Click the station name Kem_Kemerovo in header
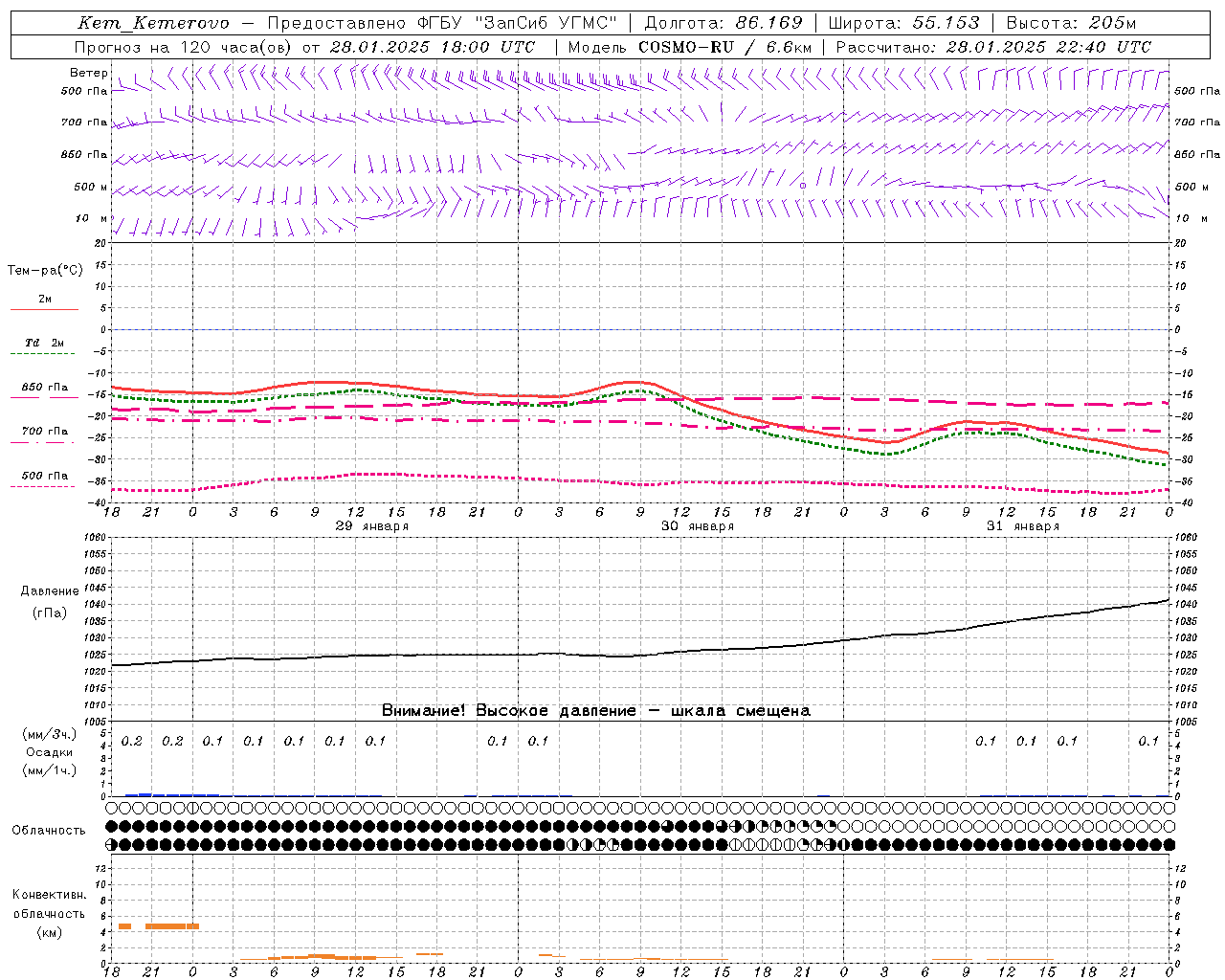This screenshot has height=980, width=1225. (153, 24)
